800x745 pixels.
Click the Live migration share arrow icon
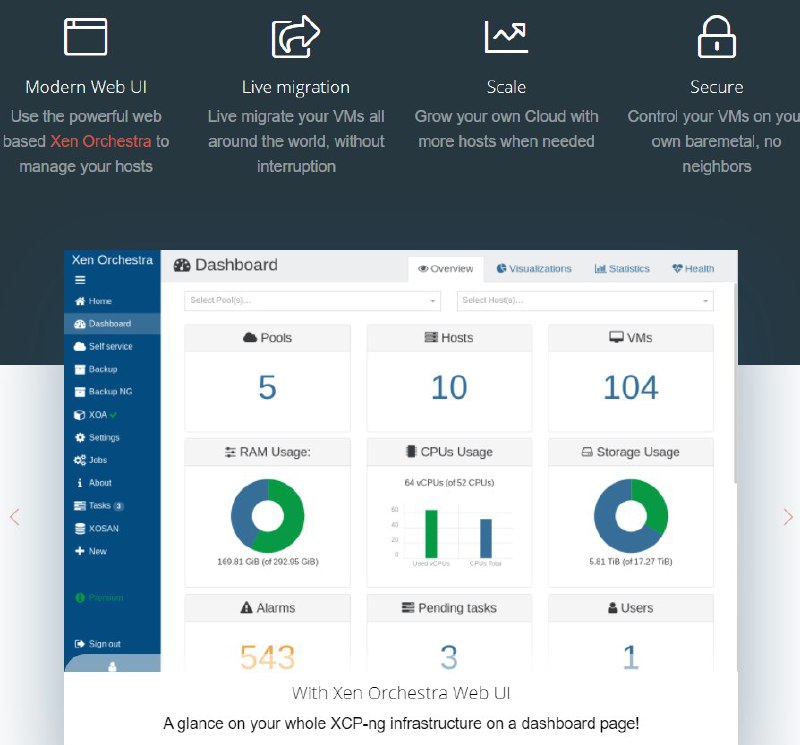(x=295, y=36)
